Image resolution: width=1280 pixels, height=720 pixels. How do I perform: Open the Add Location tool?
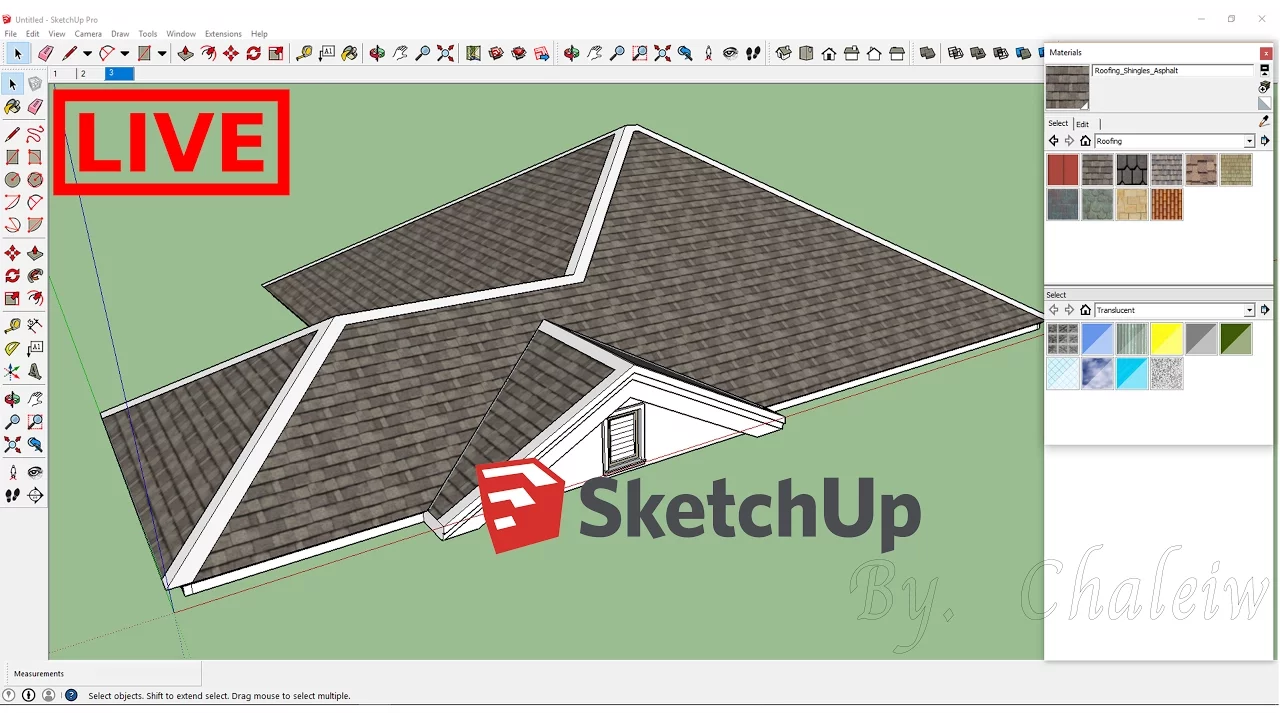coord(473,53)
